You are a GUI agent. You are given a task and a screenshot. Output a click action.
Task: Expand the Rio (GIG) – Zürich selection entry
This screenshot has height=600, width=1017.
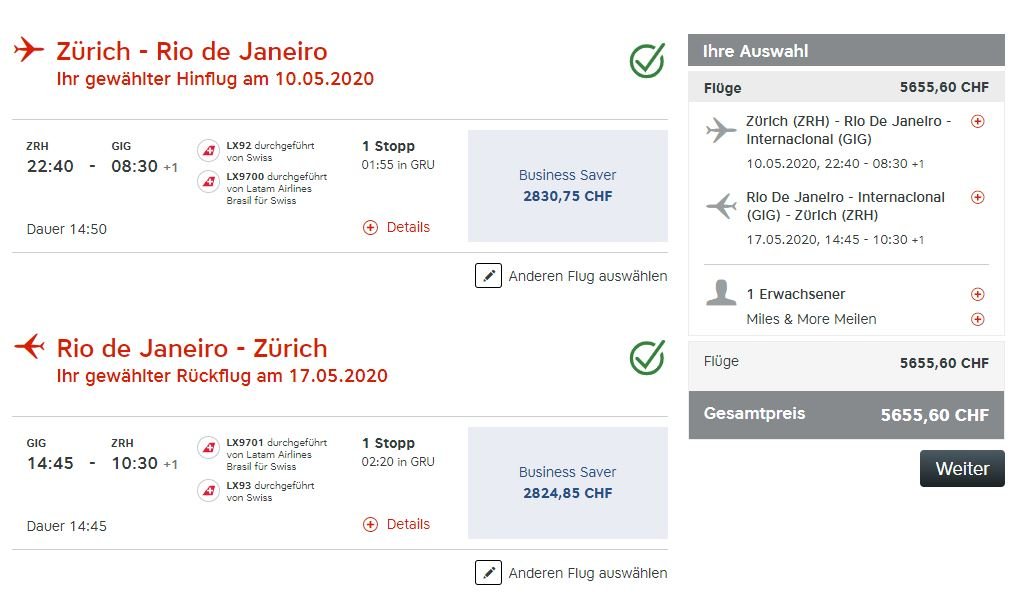977,197
